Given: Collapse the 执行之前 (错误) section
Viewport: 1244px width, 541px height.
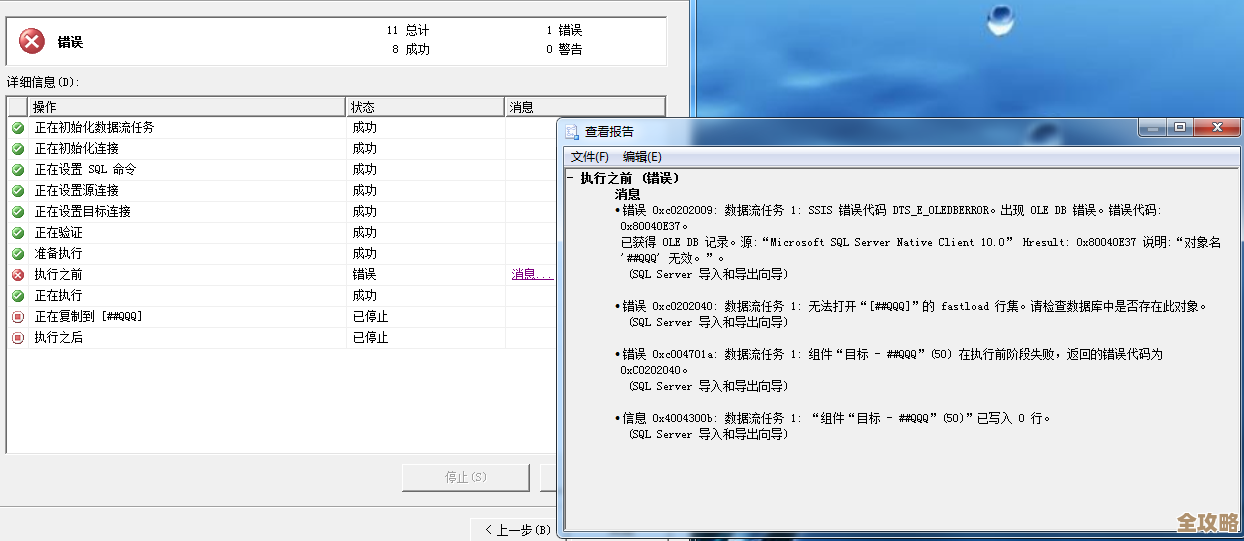Looking at the screenshot, I should click(570, 178).
